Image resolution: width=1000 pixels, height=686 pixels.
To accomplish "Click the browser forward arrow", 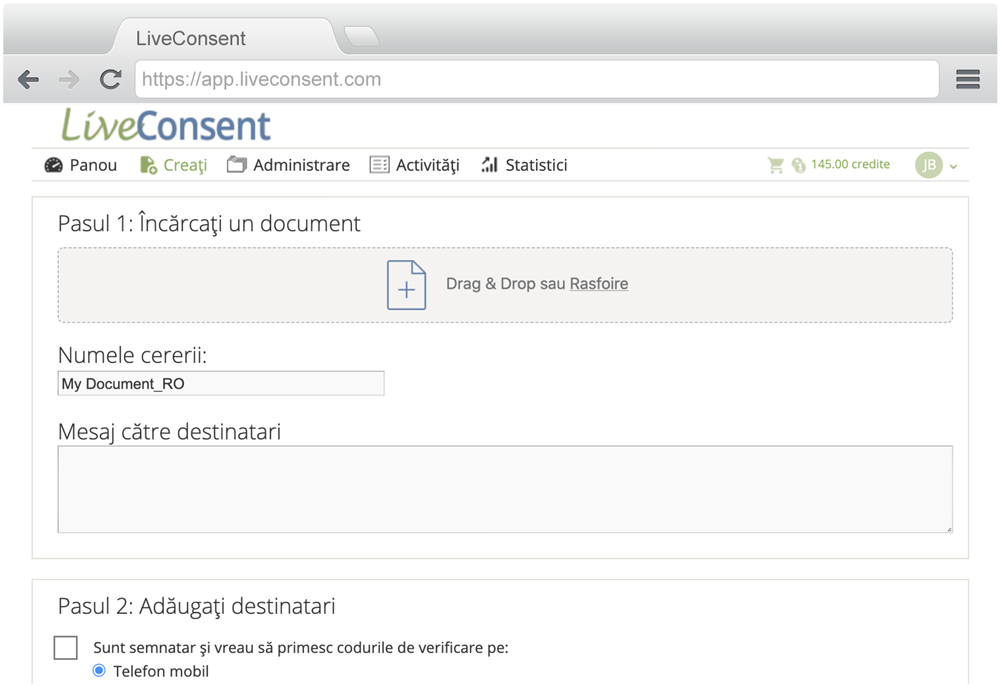I will (x=69, y=80).
